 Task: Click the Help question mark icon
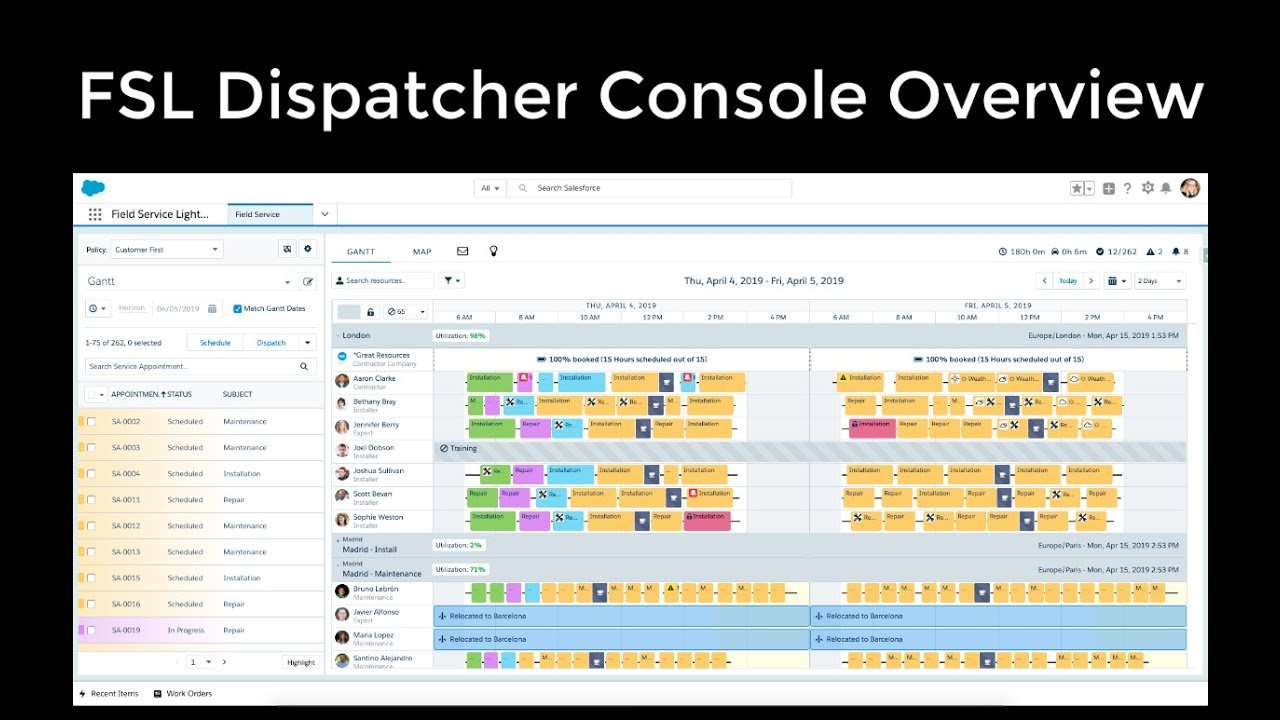[1127, 188]
